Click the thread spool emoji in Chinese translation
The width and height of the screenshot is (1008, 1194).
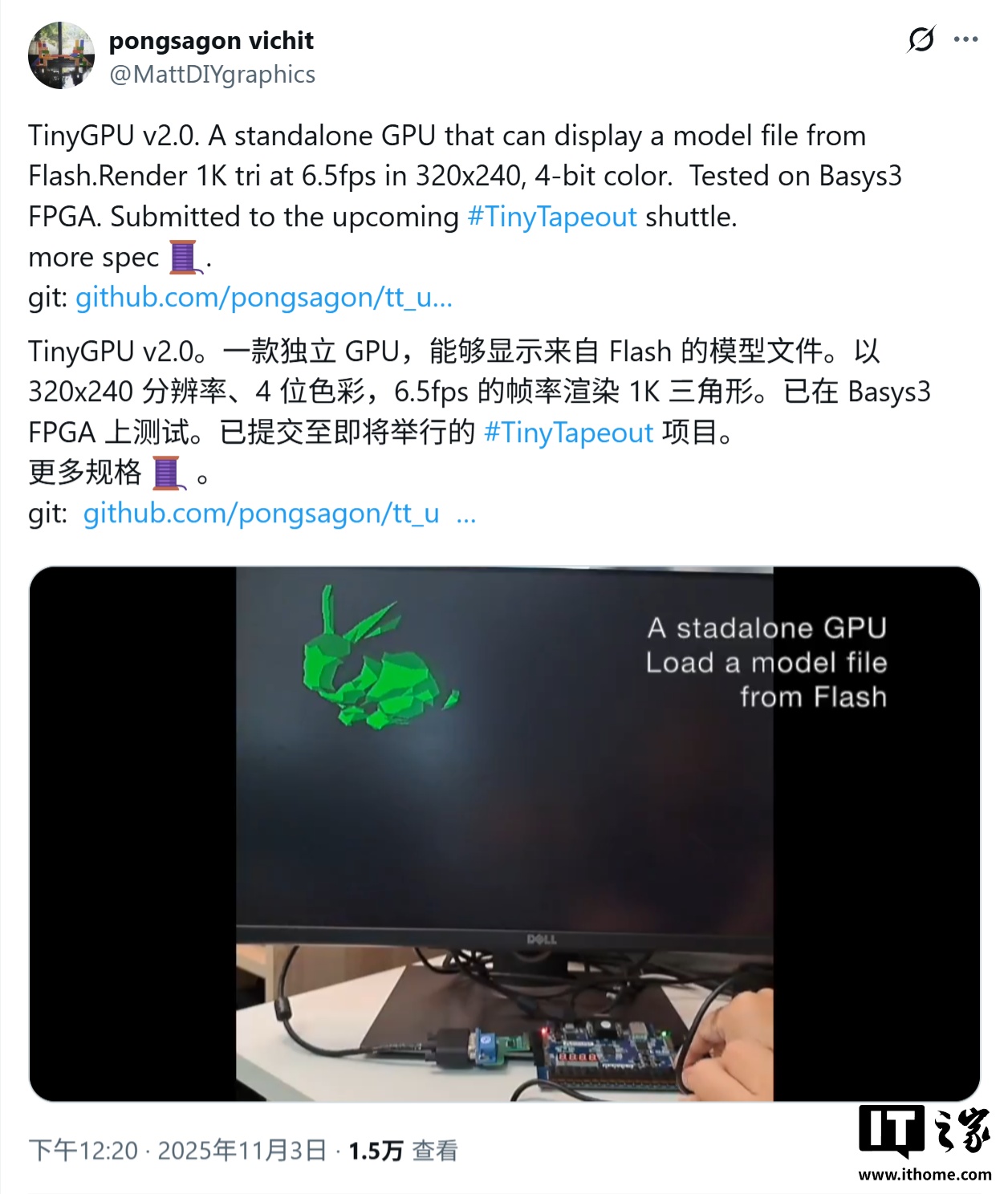click(167, 473)
